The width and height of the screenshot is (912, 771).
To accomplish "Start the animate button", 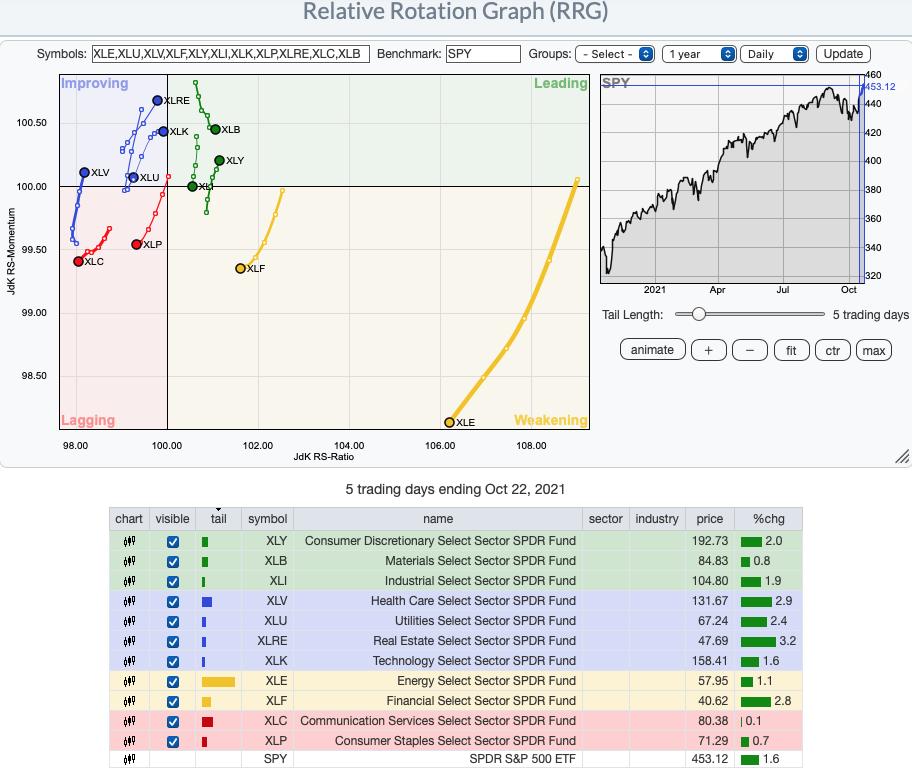I will (652, 350).
